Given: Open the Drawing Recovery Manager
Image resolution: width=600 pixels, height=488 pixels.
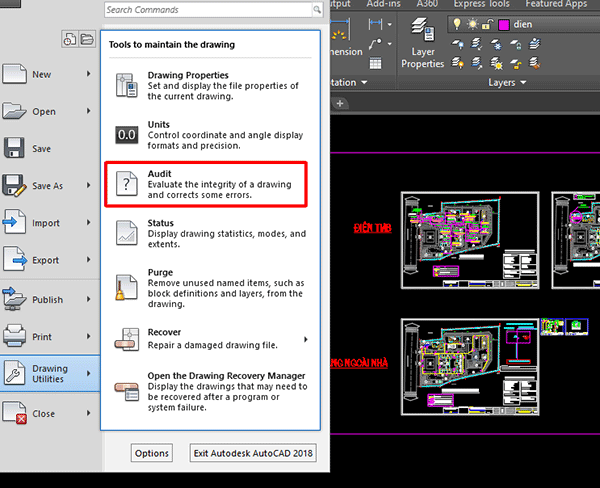Looking at the screenshot, I should (211, 391).
